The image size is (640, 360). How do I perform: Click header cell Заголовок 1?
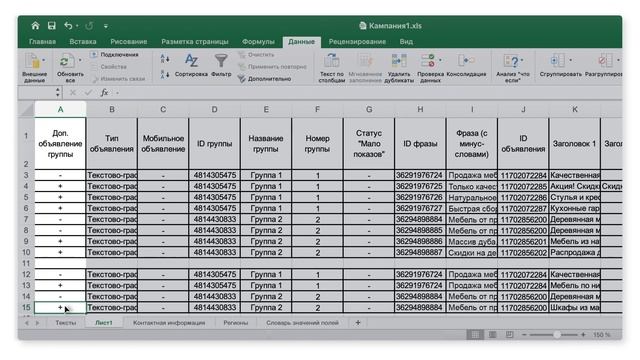tap(574, 144)
